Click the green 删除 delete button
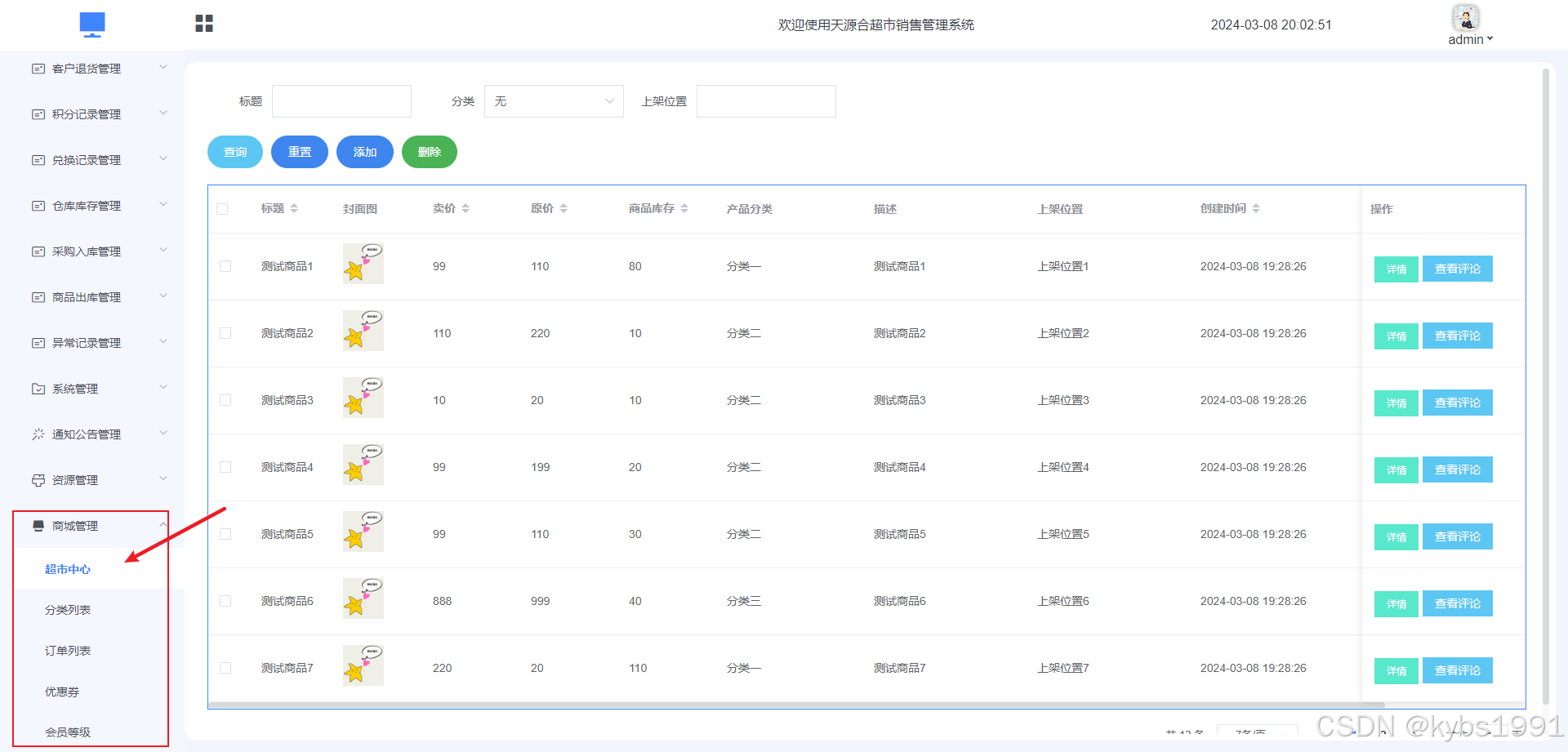Screen dimensions: 1568x752 (x=430, y=152)
